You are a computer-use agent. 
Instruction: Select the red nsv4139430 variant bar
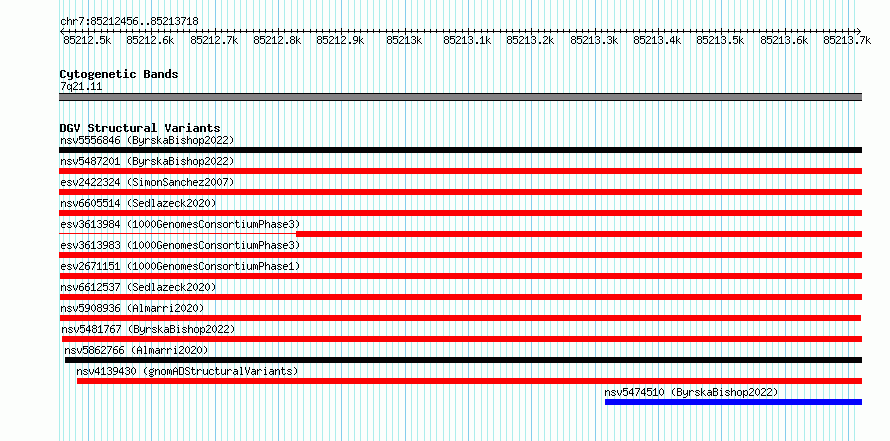[469, 381]
